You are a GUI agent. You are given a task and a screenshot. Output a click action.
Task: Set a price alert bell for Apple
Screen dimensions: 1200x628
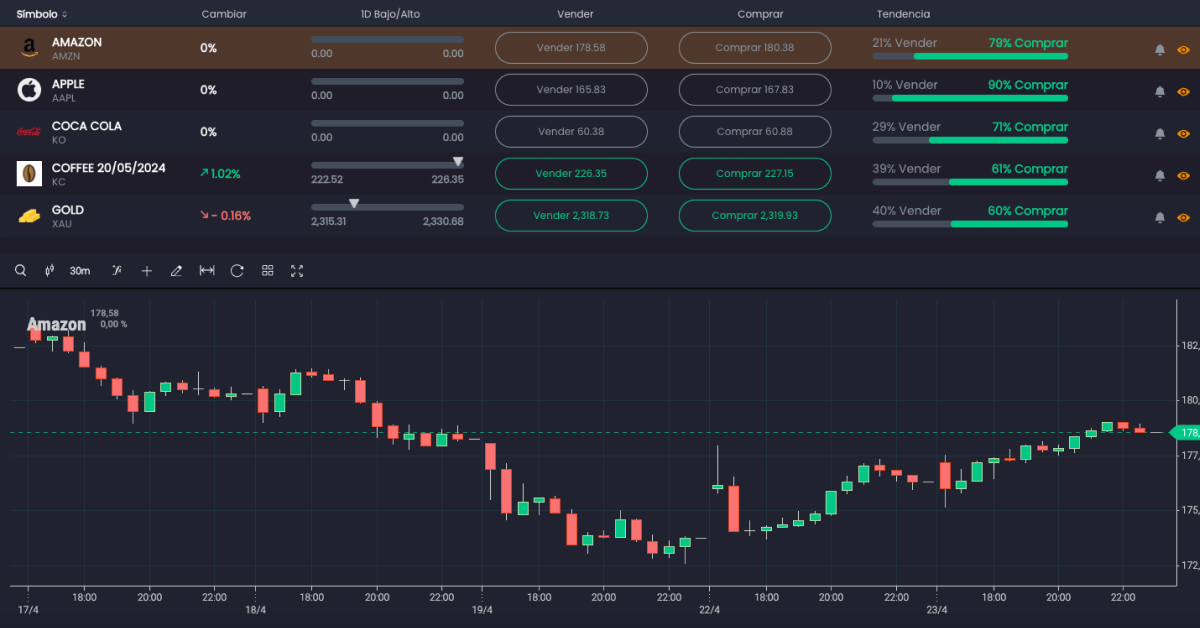pos(1160,90)
